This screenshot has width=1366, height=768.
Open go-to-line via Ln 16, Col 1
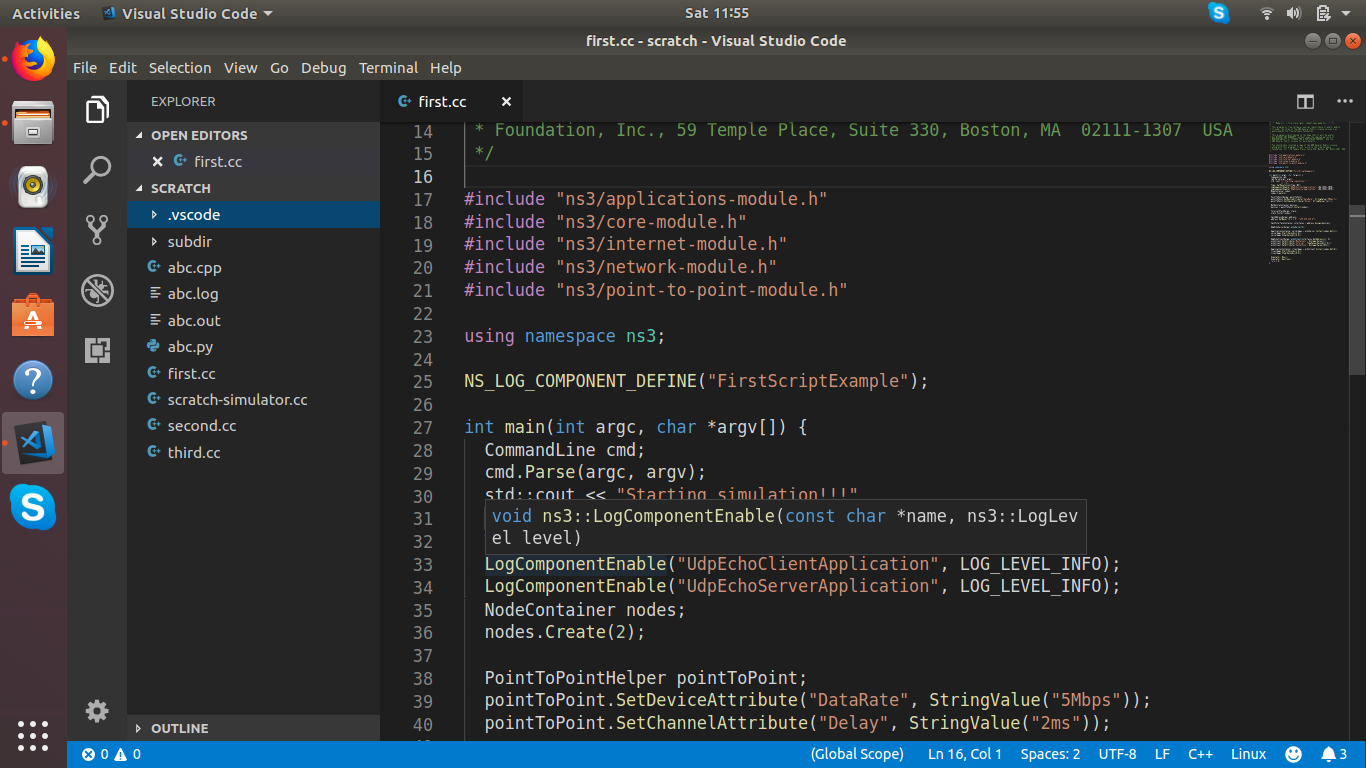pos(964,754)
